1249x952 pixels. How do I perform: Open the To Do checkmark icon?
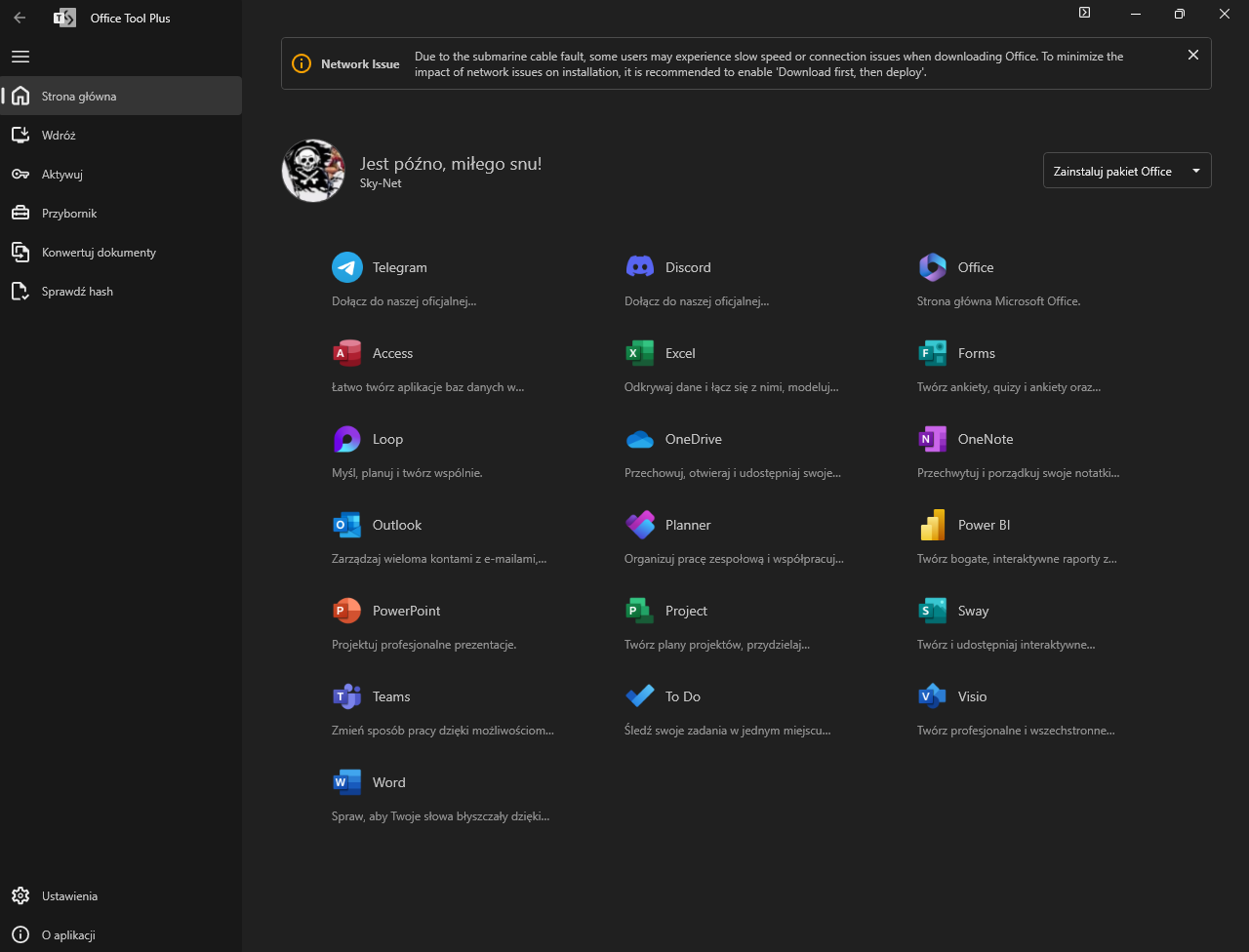point(640,696)
